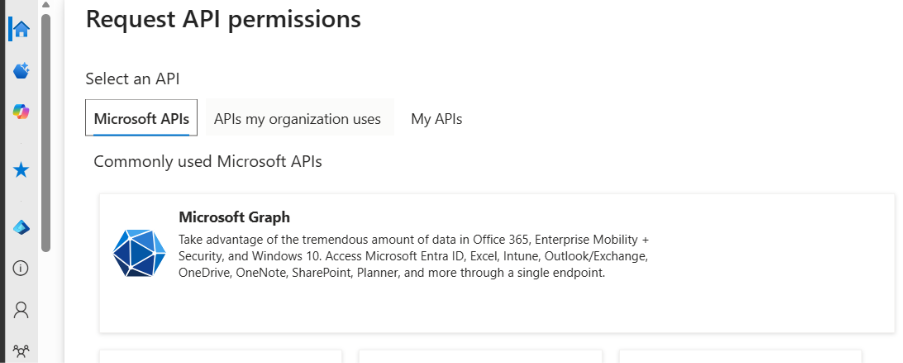The image size is (903, 363).
Task: Select middle partially visible API card below Graph
Action: coord(480,356)
